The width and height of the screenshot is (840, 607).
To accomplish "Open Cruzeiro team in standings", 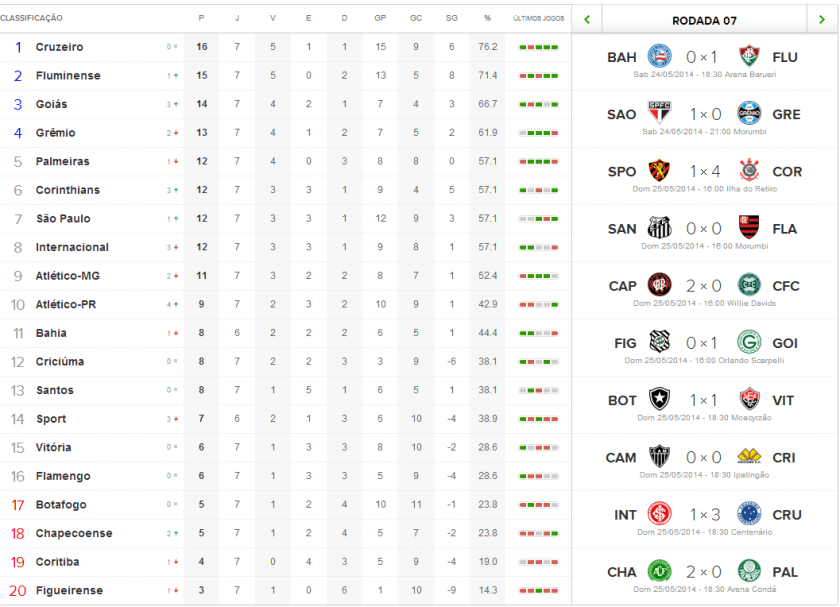I will 59,47.
